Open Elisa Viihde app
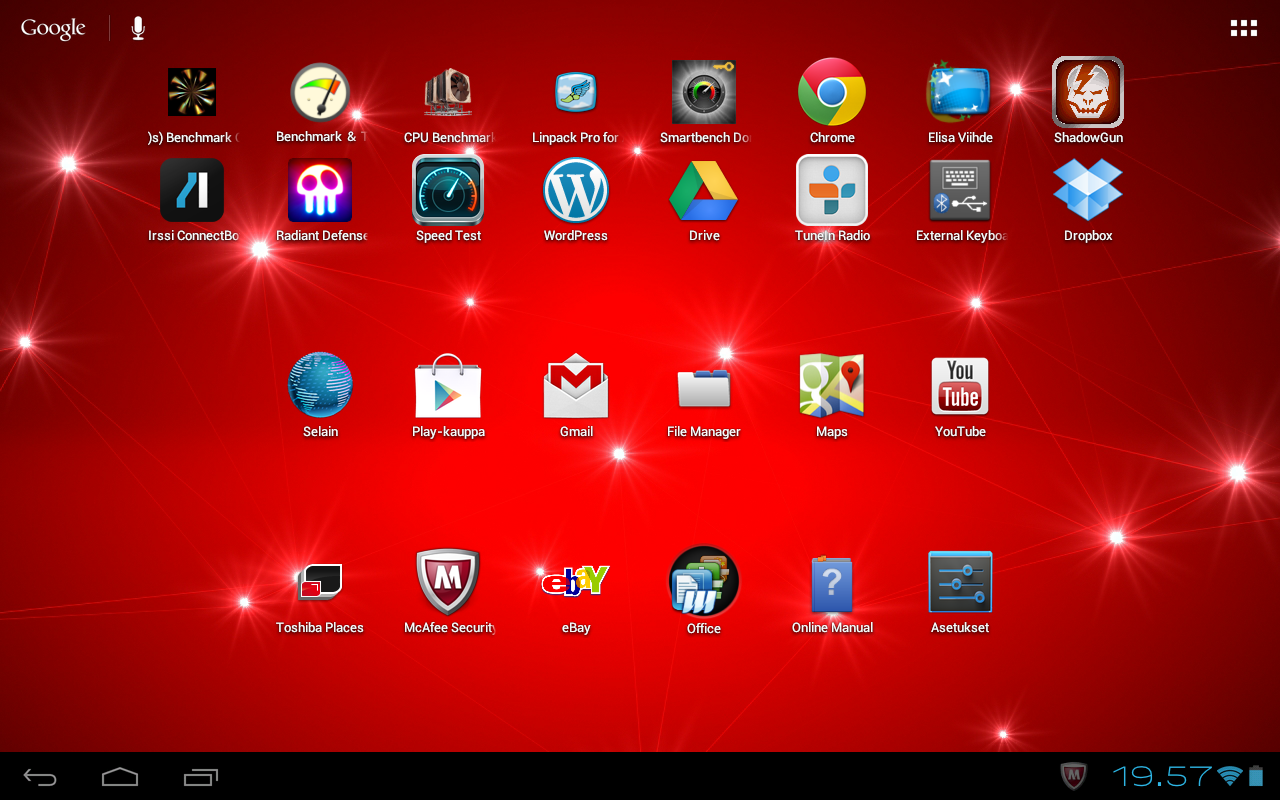 960,93
